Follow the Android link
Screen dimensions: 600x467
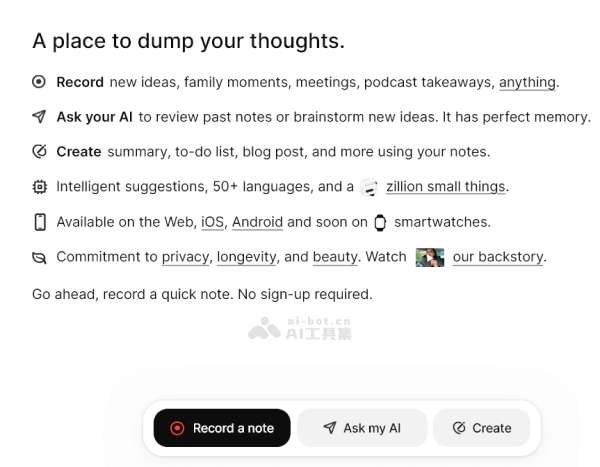[257, 222]
